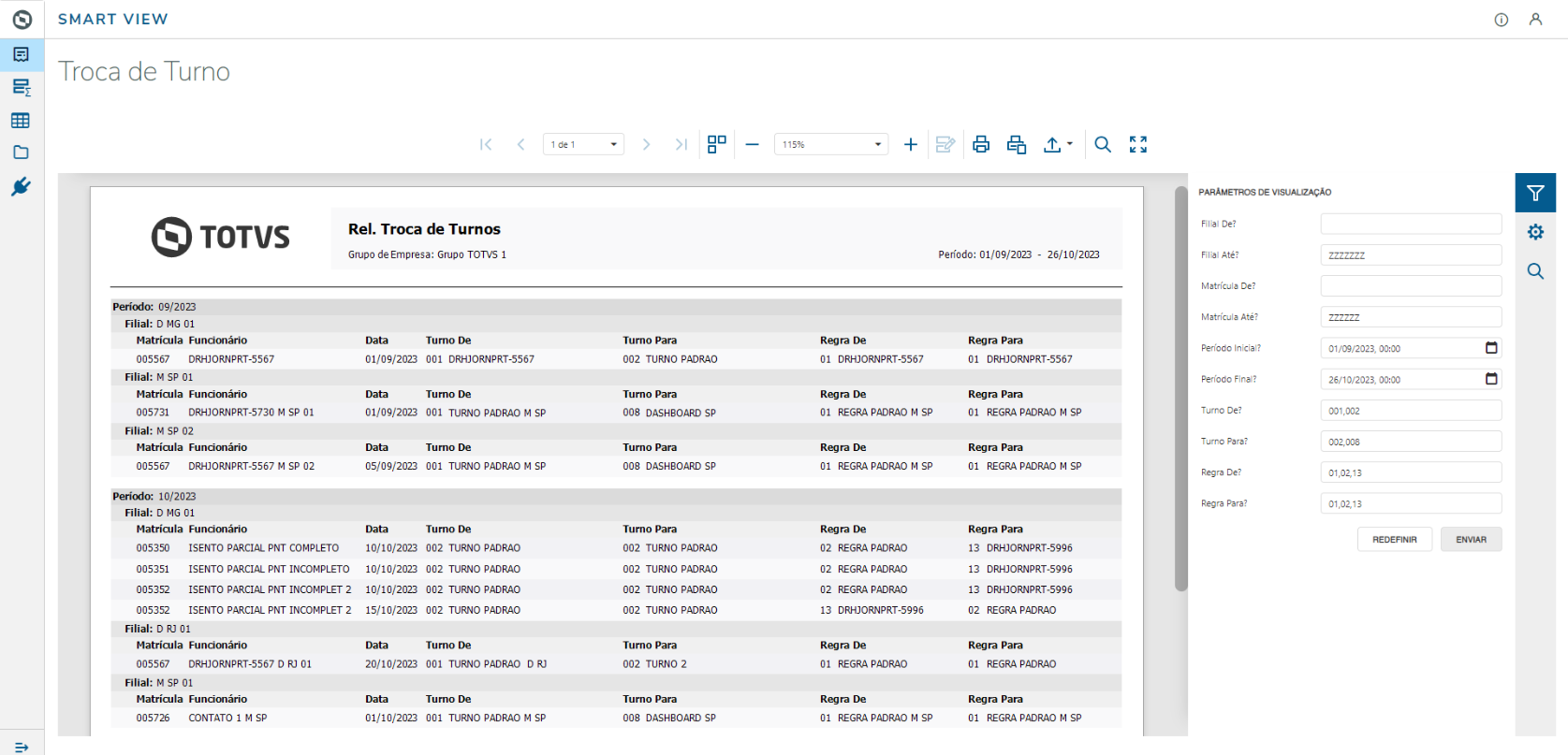Open the user profile icon

pyautogui.click(x=1535, y=20)
